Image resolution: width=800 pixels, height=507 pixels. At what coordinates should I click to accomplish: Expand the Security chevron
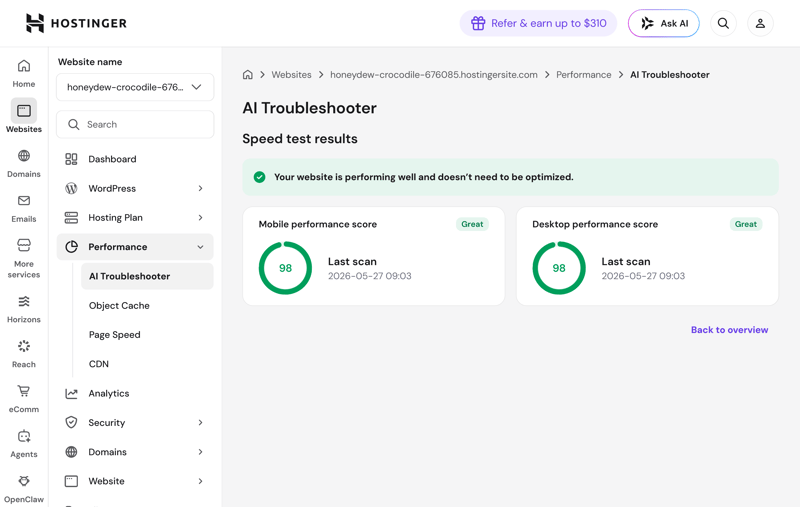tap(201, 422)
